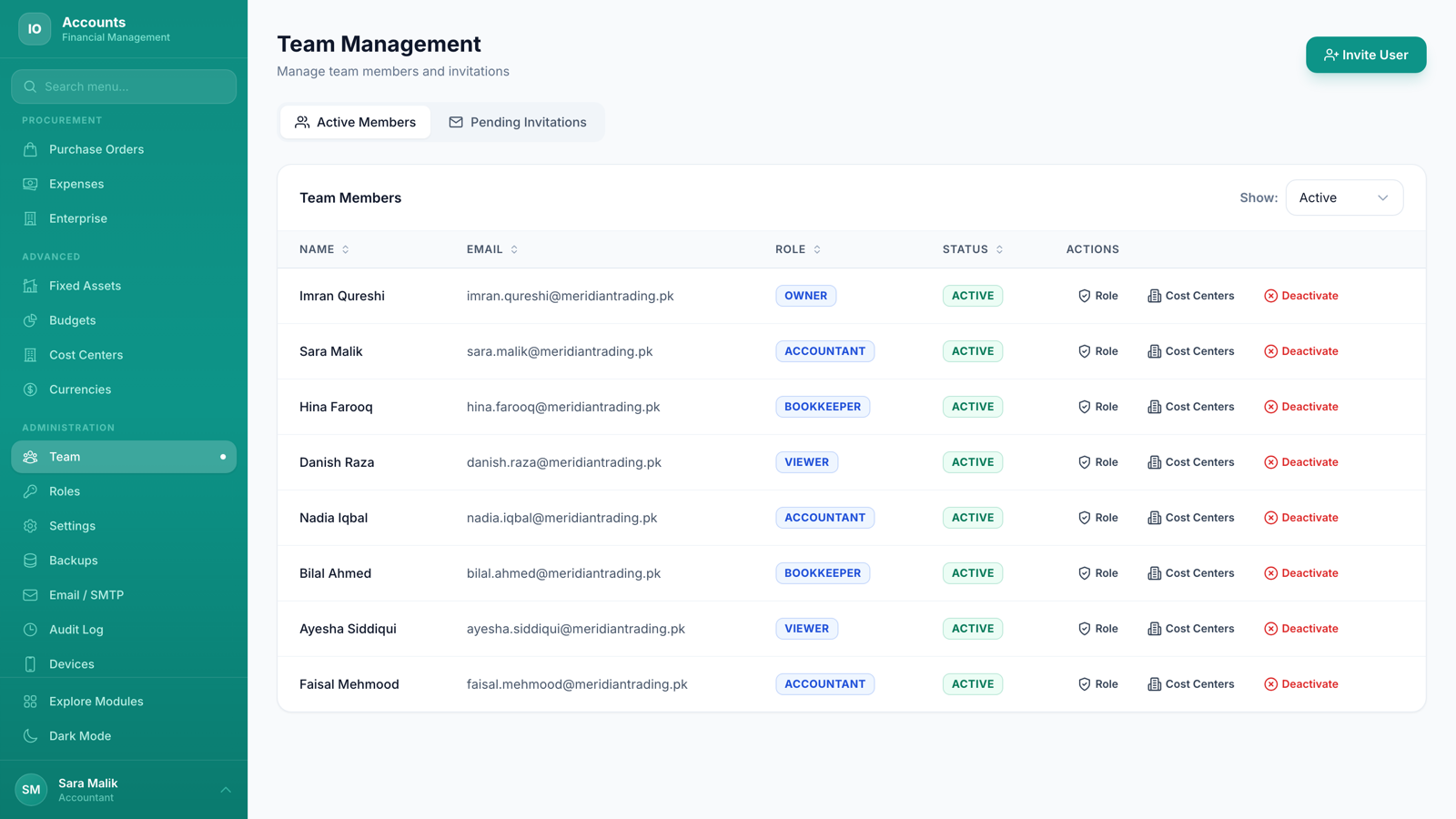
Task: Change Role for Imran Qureshi
Action: coord(1097,296)
